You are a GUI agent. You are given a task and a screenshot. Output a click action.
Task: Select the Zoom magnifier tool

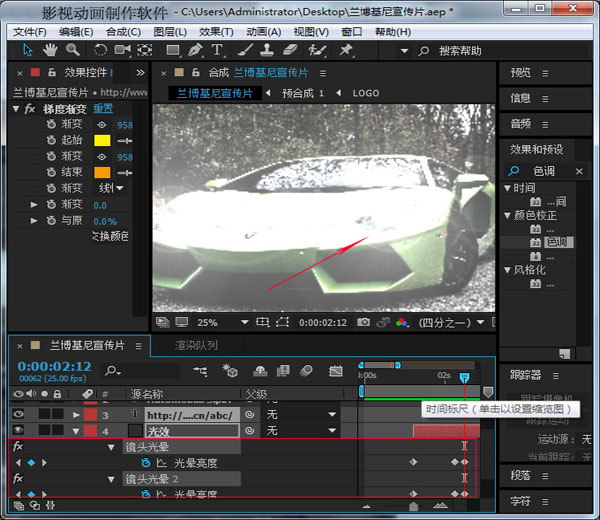click(x=73, y=50)
